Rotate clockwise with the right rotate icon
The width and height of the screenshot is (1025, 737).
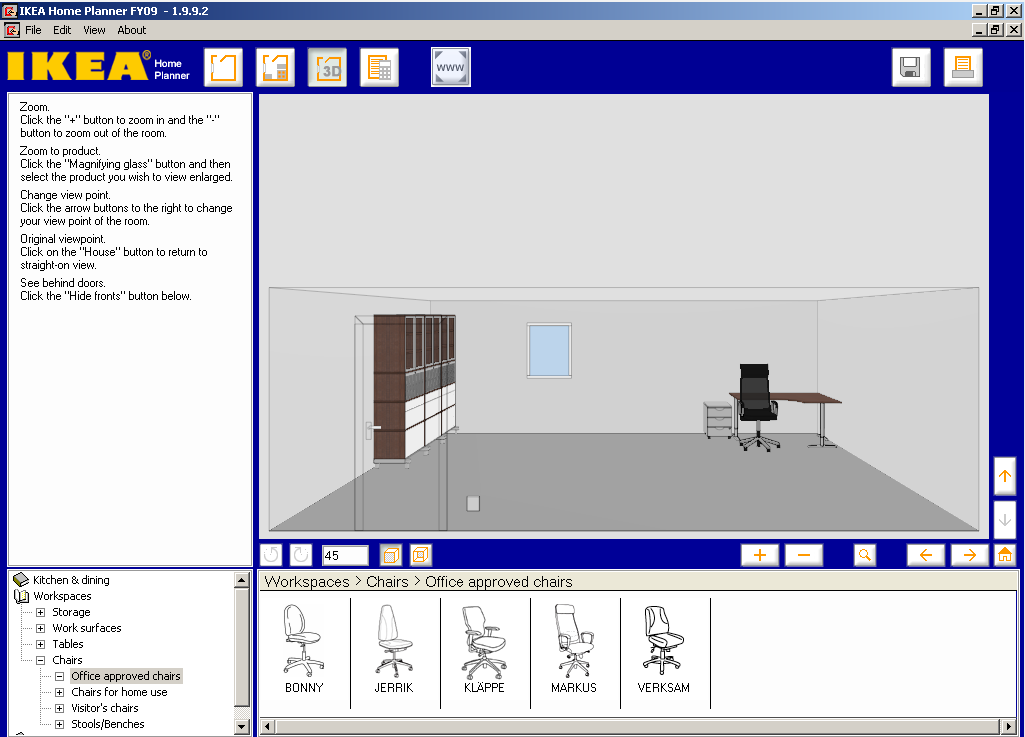point(301,555)
